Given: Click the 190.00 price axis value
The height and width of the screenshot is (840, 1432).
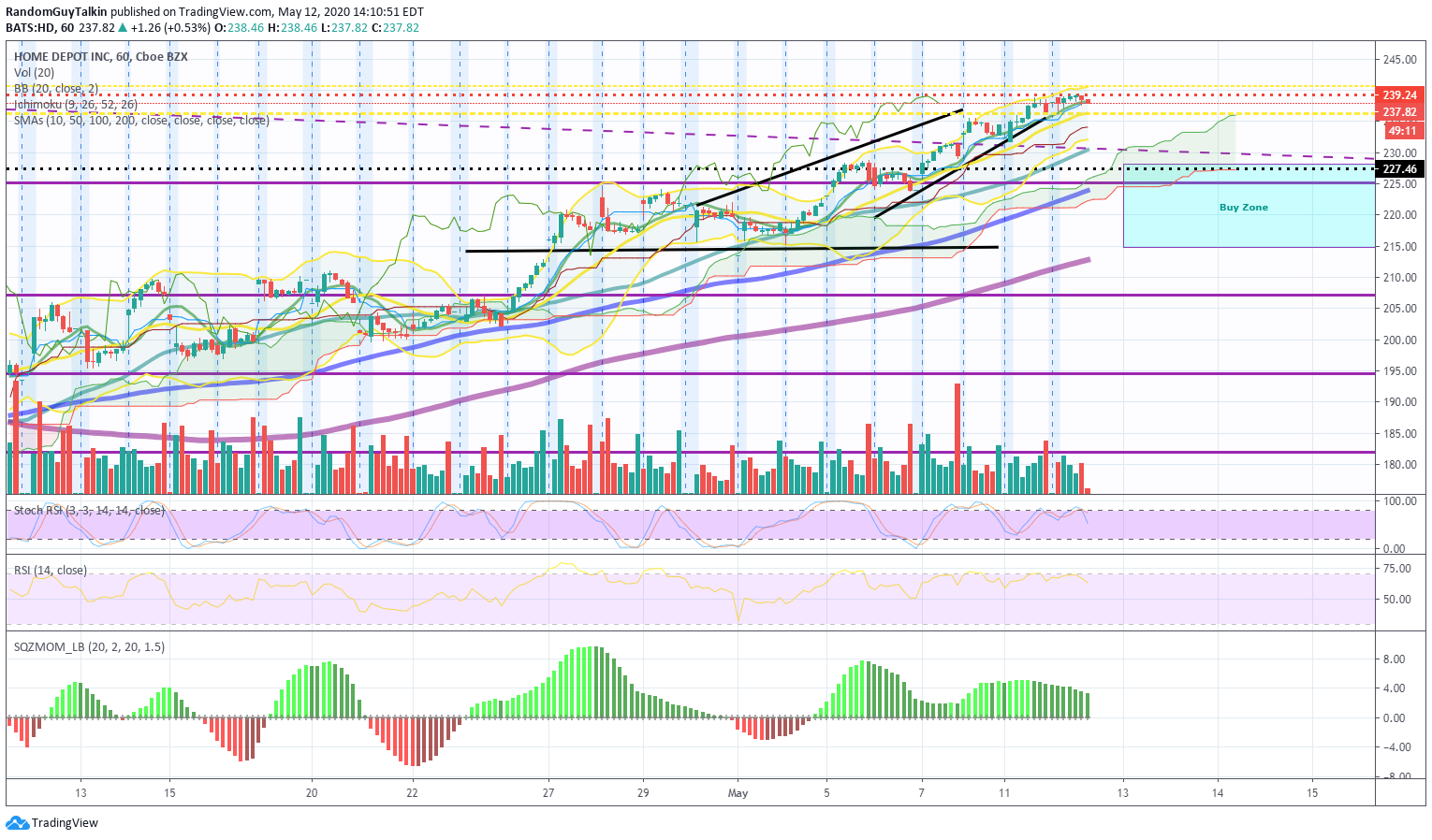Looking at the screenshot, I should tap(1399, 402).
